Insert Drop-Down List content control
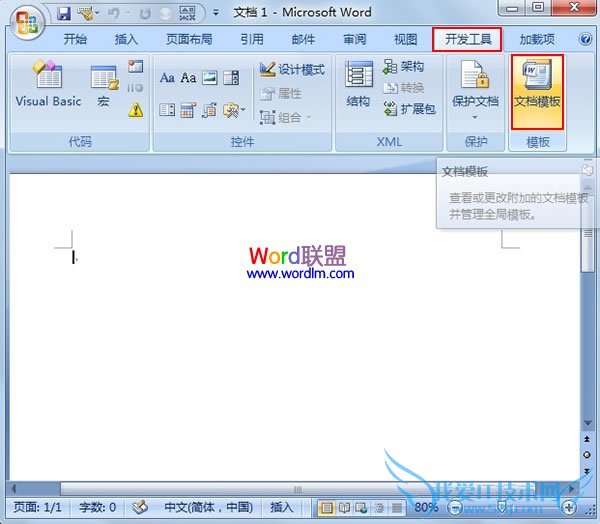This screenshot has height=524, width=600. (167, 110)
